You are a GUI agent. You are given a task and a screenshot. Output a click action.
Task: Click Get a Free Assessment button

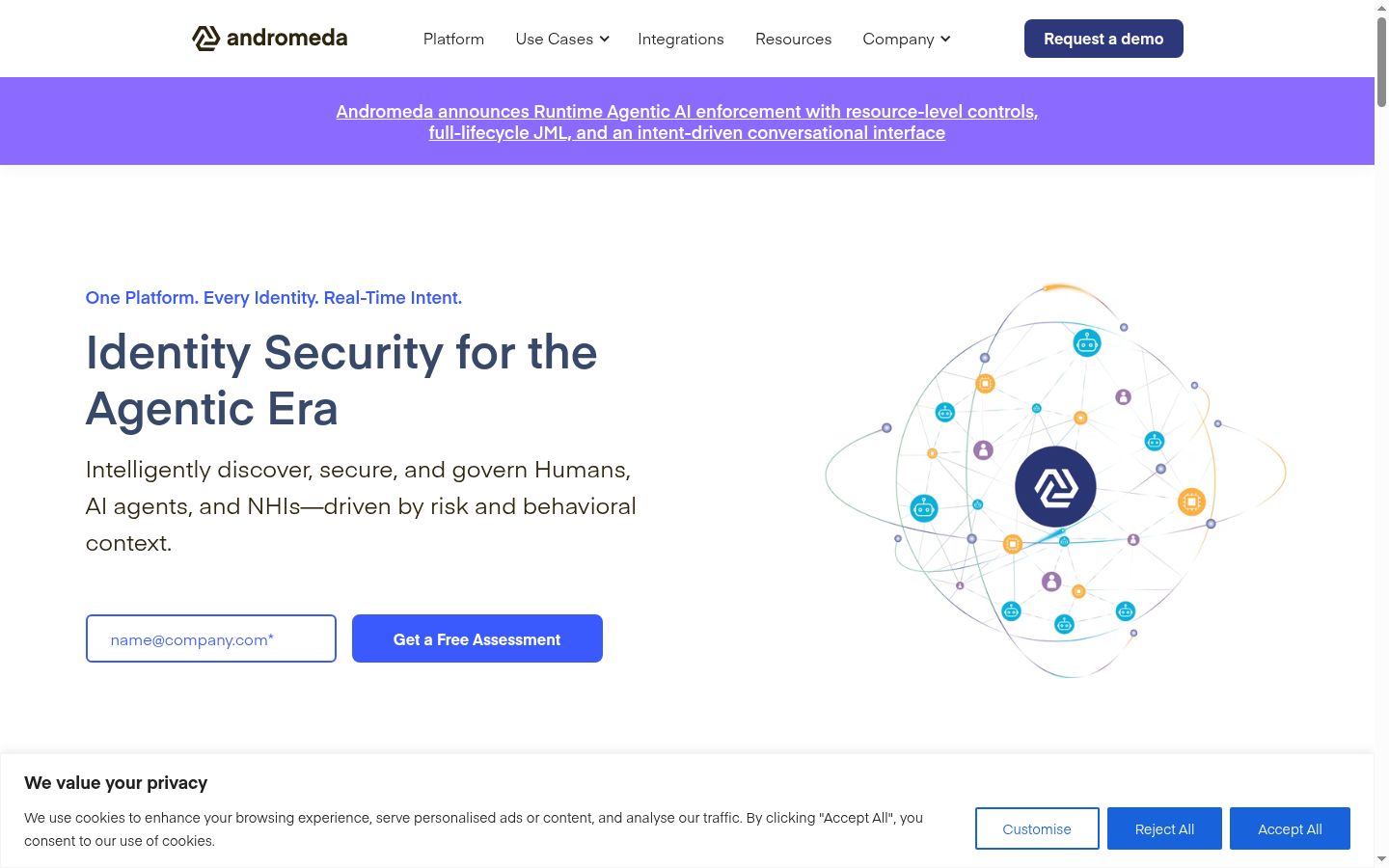477,638
